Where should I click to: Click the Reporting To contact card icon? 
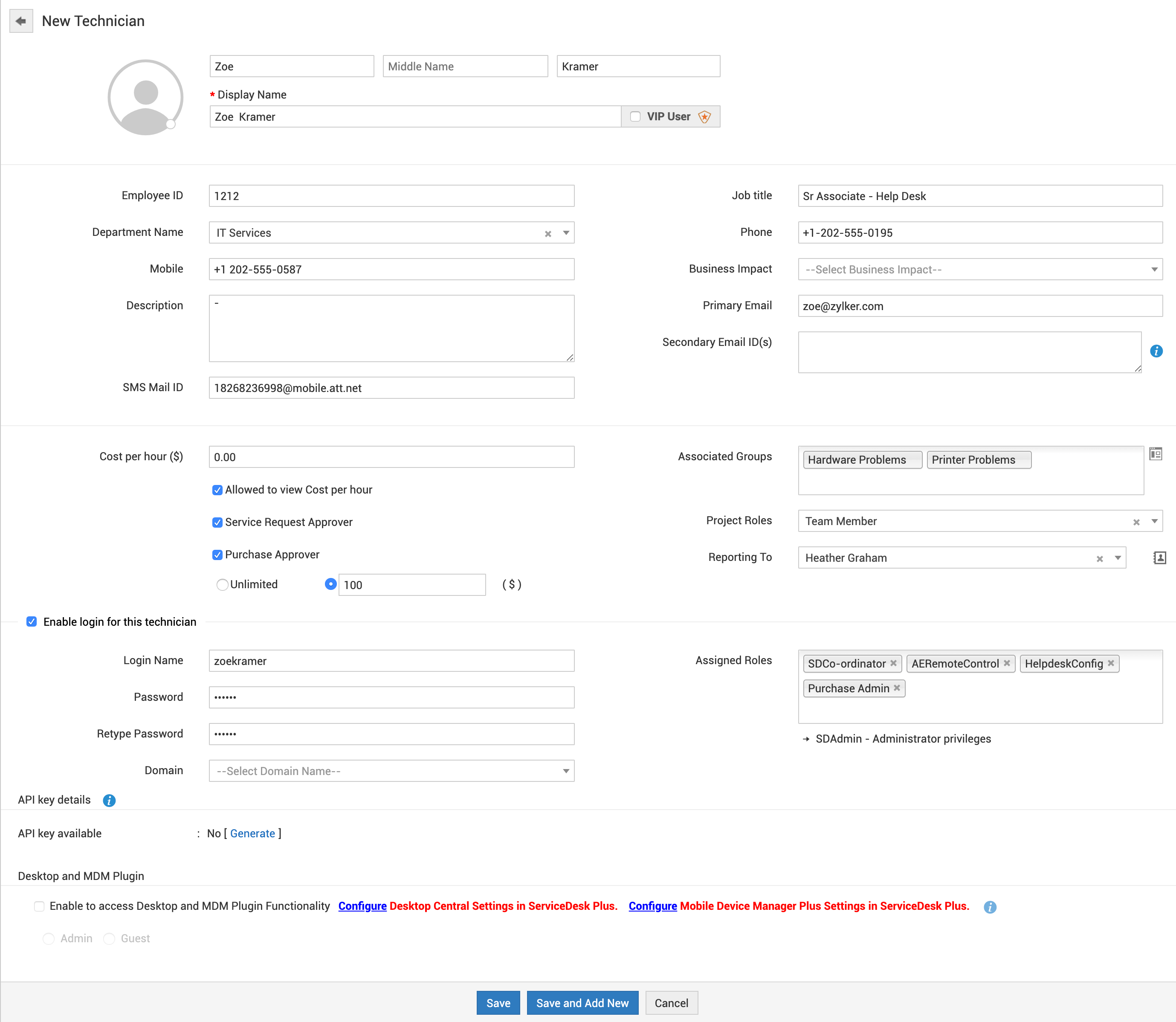pyautogui.click(x=1159, y=558)
